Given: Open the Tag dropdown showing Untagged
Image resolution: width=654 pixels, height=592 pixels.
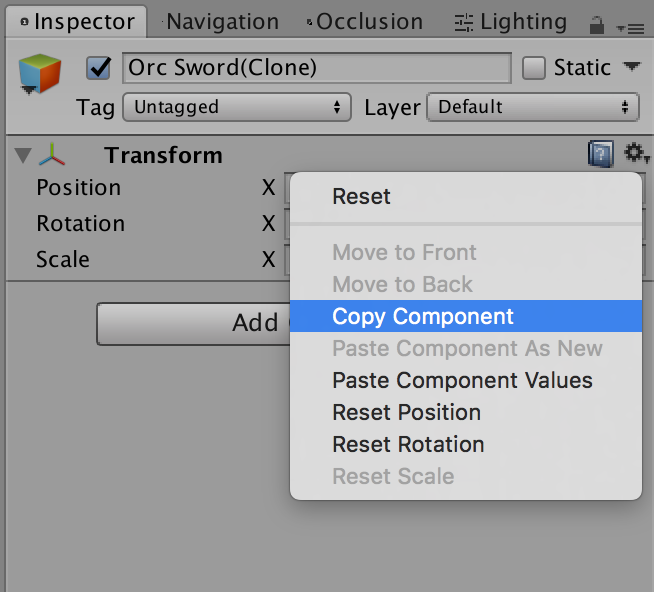Looking at the screenshot, I should point(237,107).
